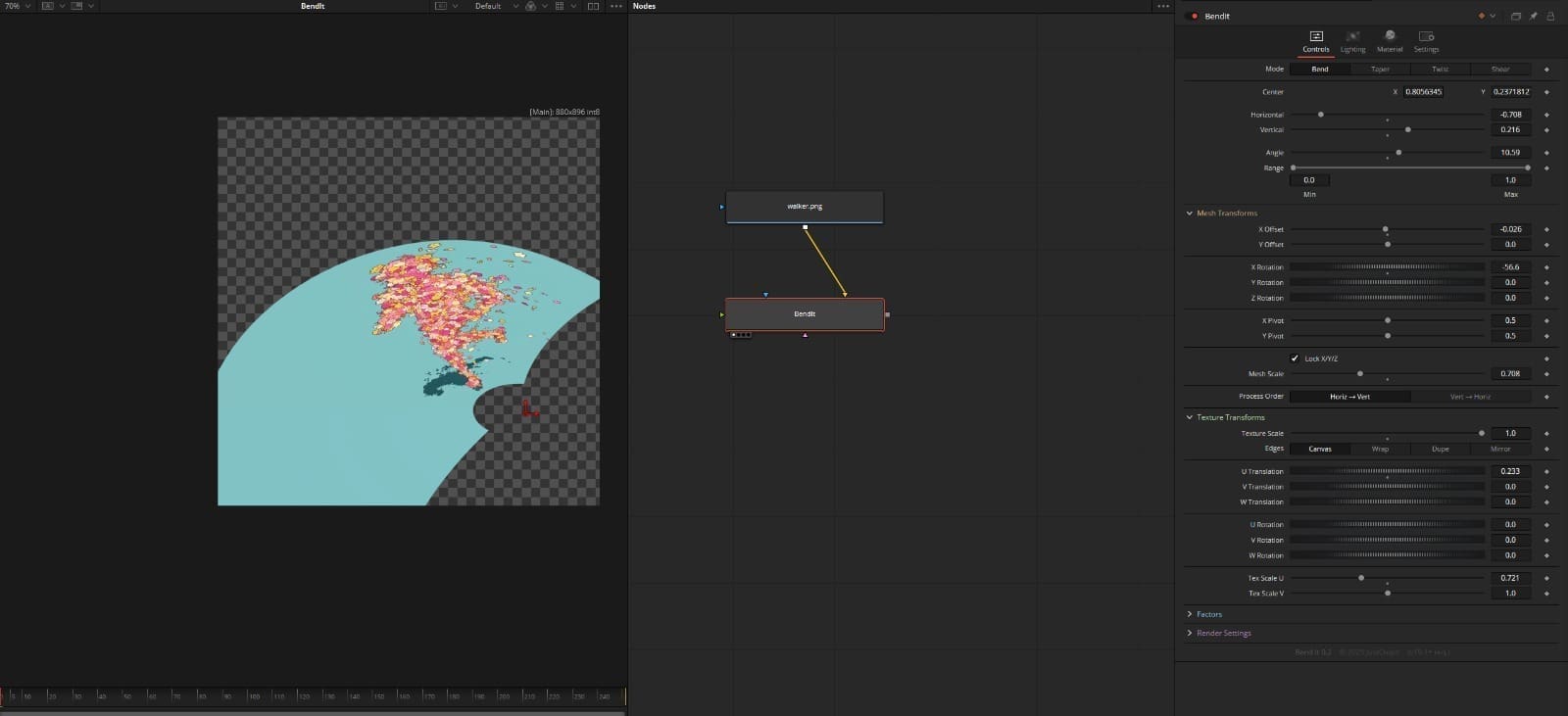The image size is (1568, 716).
Task: Click the U Translation thumbwheel
Action: (1387, 472)
